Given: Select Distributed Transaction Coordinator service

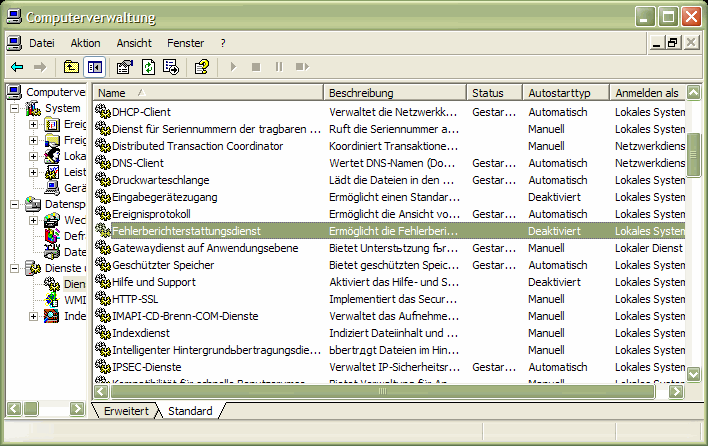Looking at the screenshot, I should (x=197, y=146).
